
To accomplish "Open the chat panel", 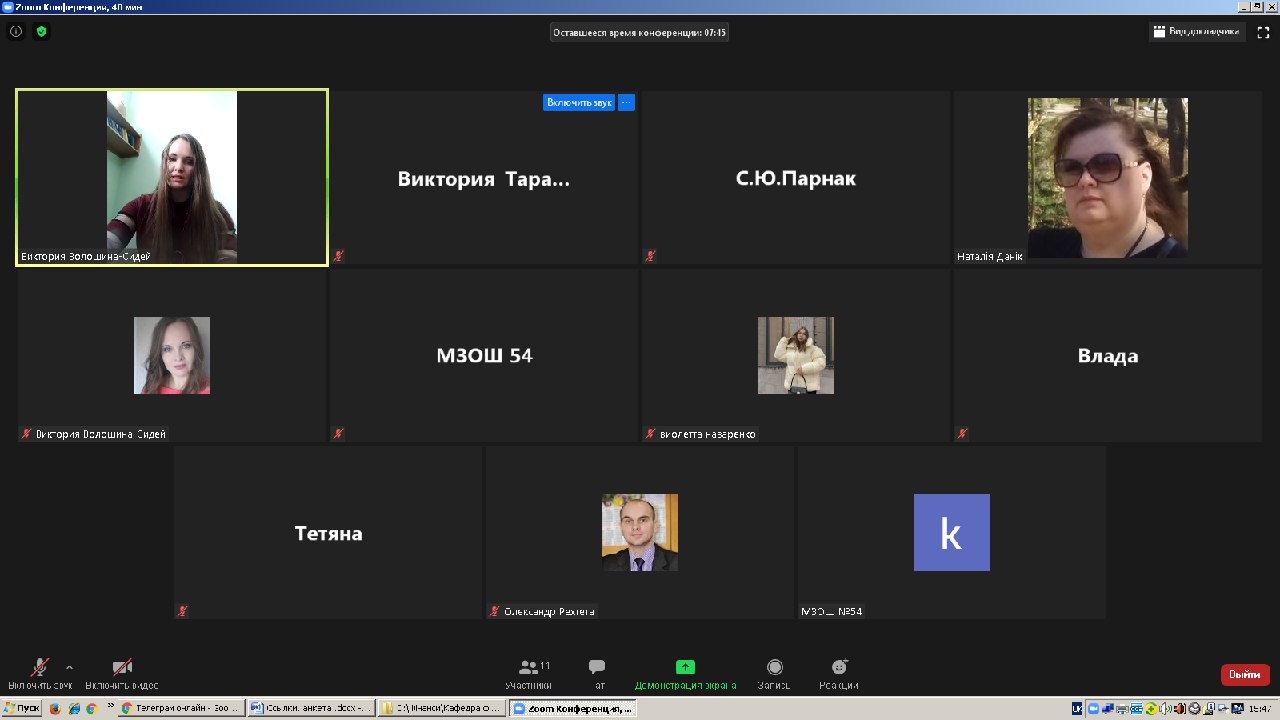I will click(x=597, y=674).
